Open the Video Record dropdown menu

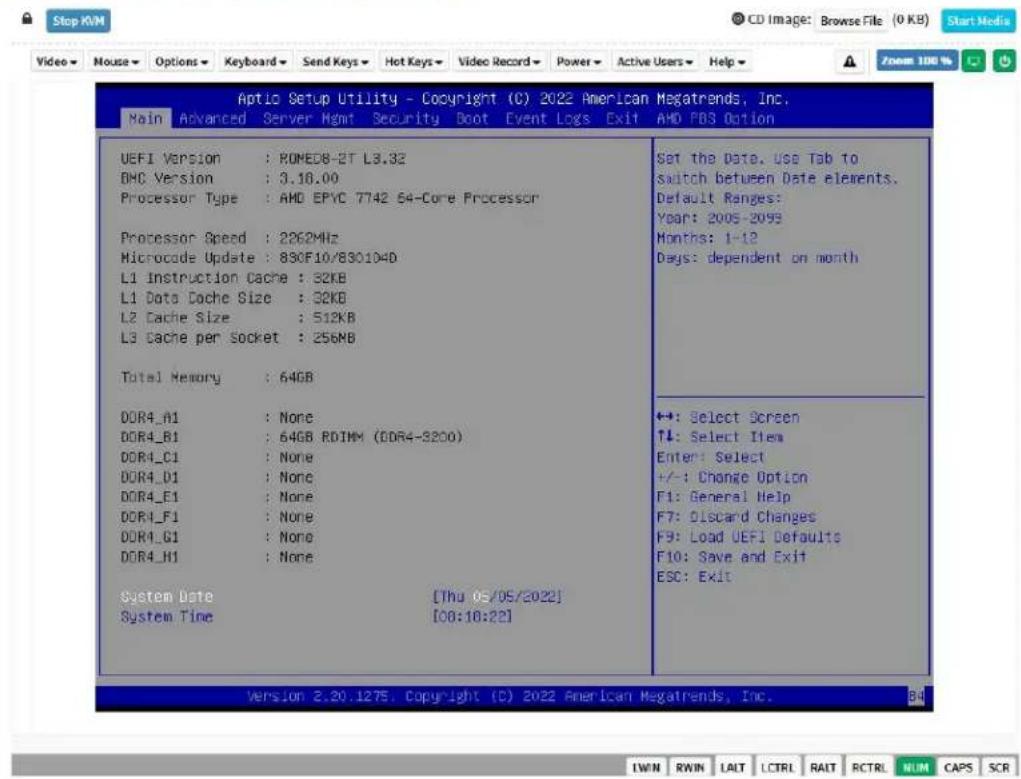point(499,61)
